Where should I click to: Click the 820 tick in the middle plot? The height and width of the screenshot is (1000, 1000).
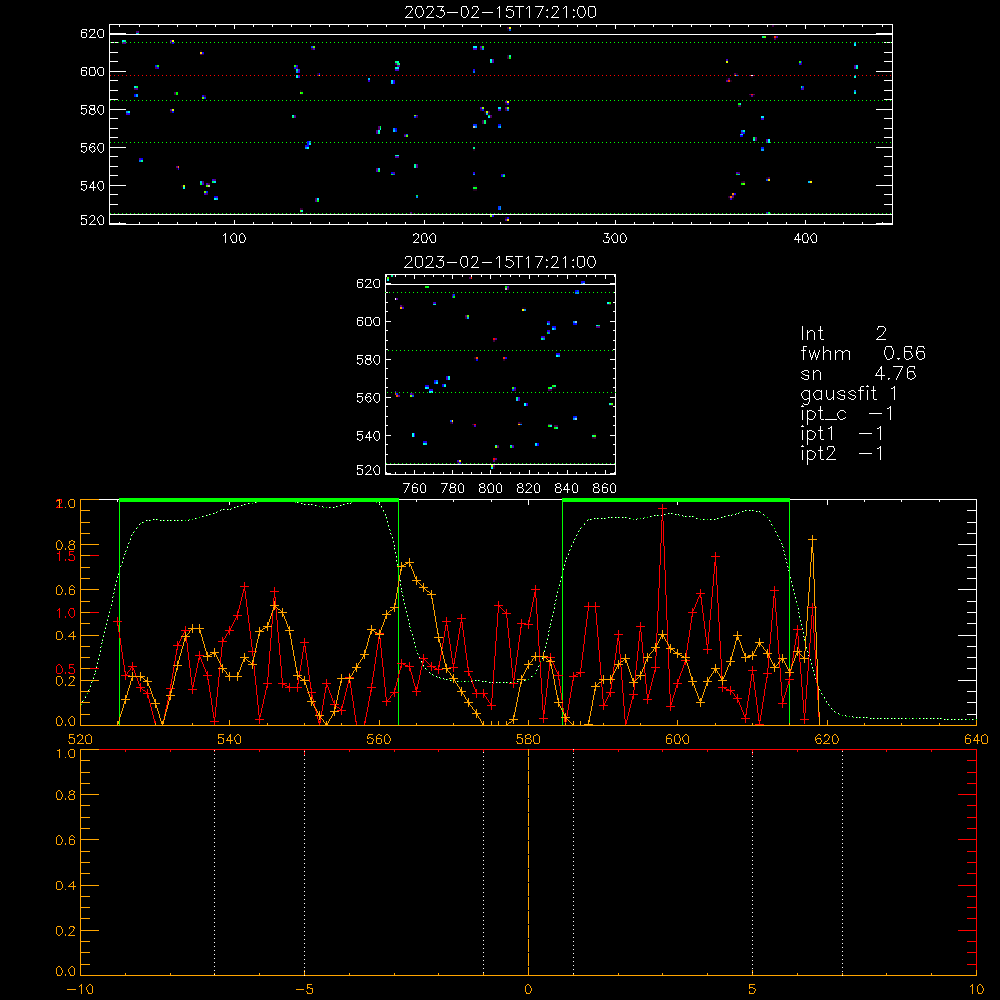[x=529, y=489]
